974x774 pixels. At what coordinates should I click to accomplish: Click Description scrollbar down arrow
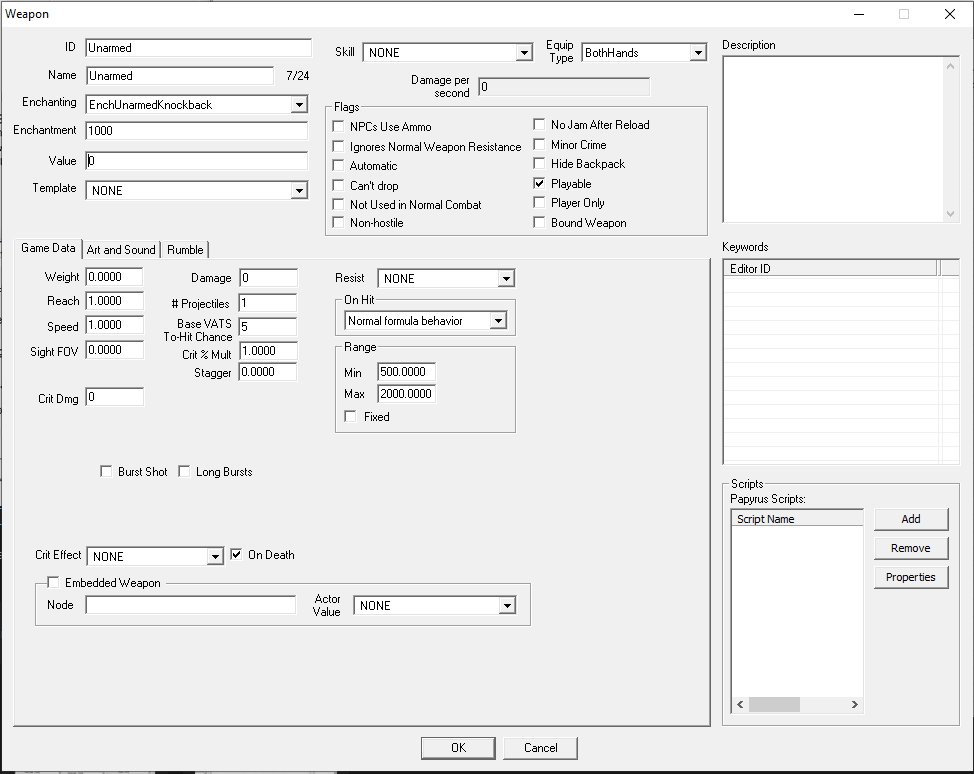click(950, 214)
